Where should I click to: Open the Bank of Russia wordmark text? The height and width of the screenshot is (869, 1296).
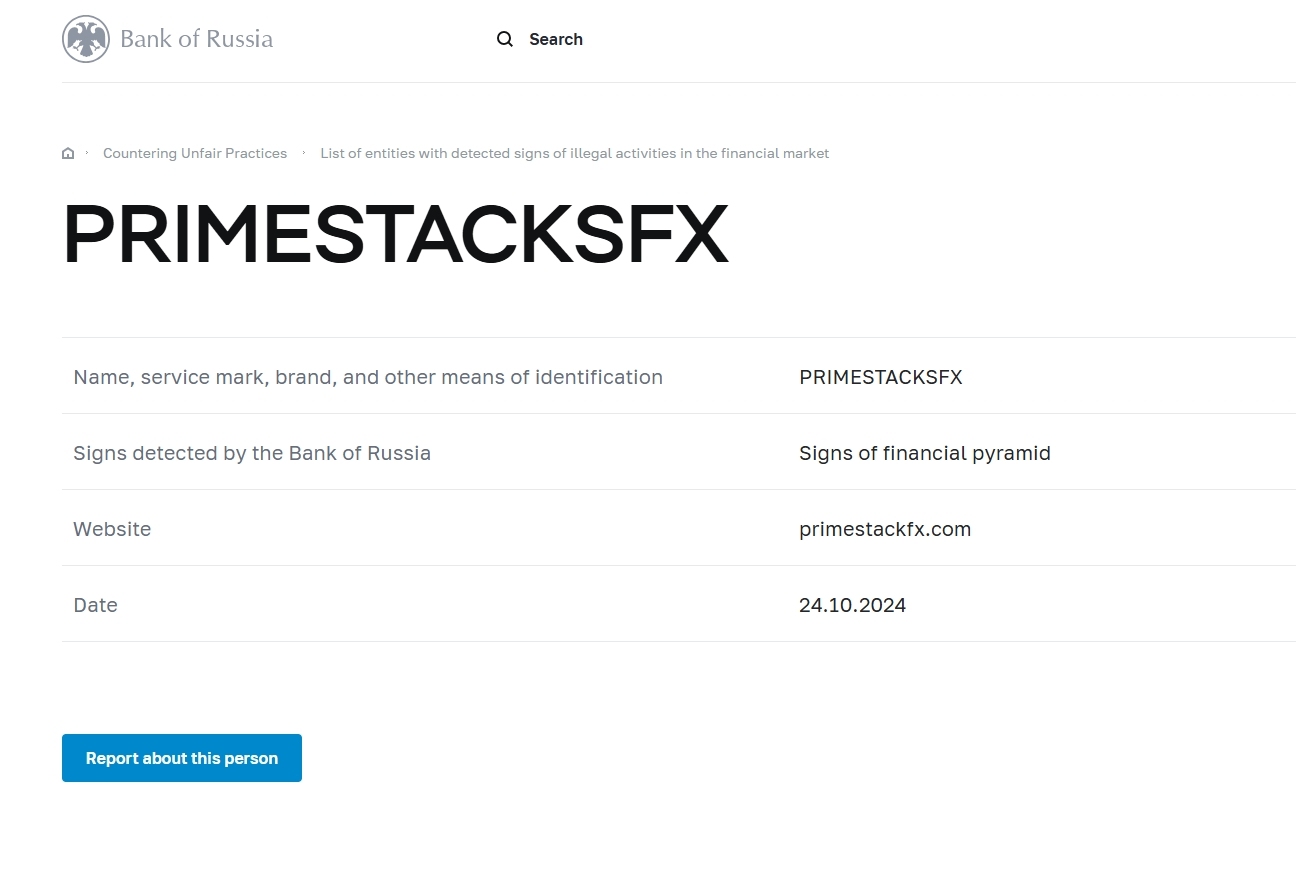tap(196, 39)
